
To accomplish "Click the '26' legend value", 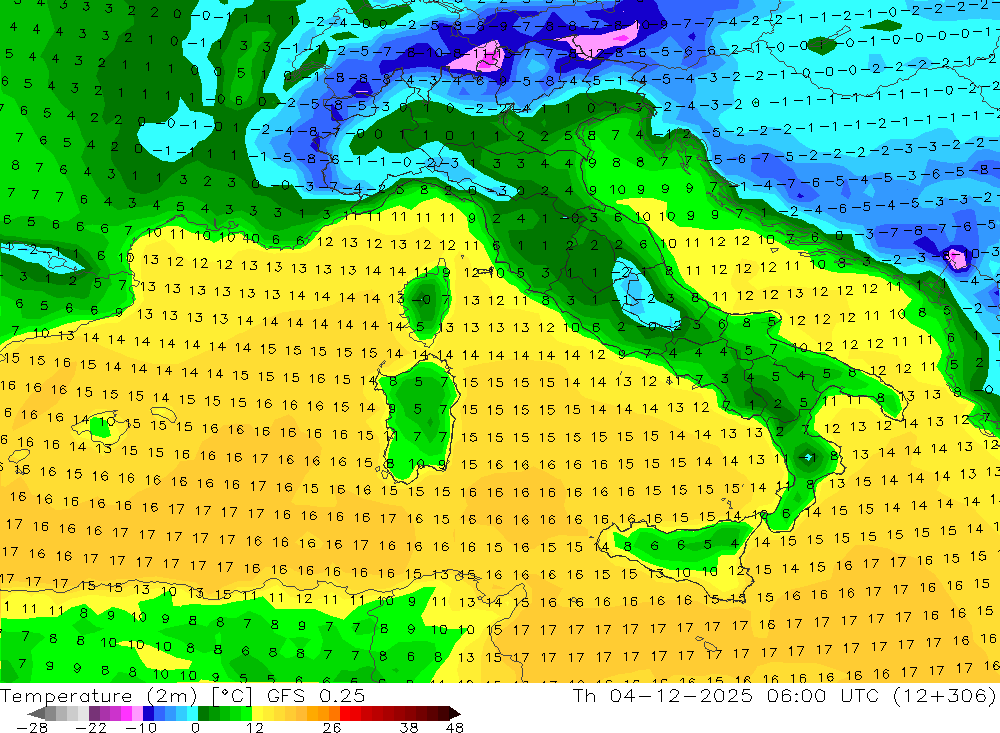I will click(x=332, y=727).
